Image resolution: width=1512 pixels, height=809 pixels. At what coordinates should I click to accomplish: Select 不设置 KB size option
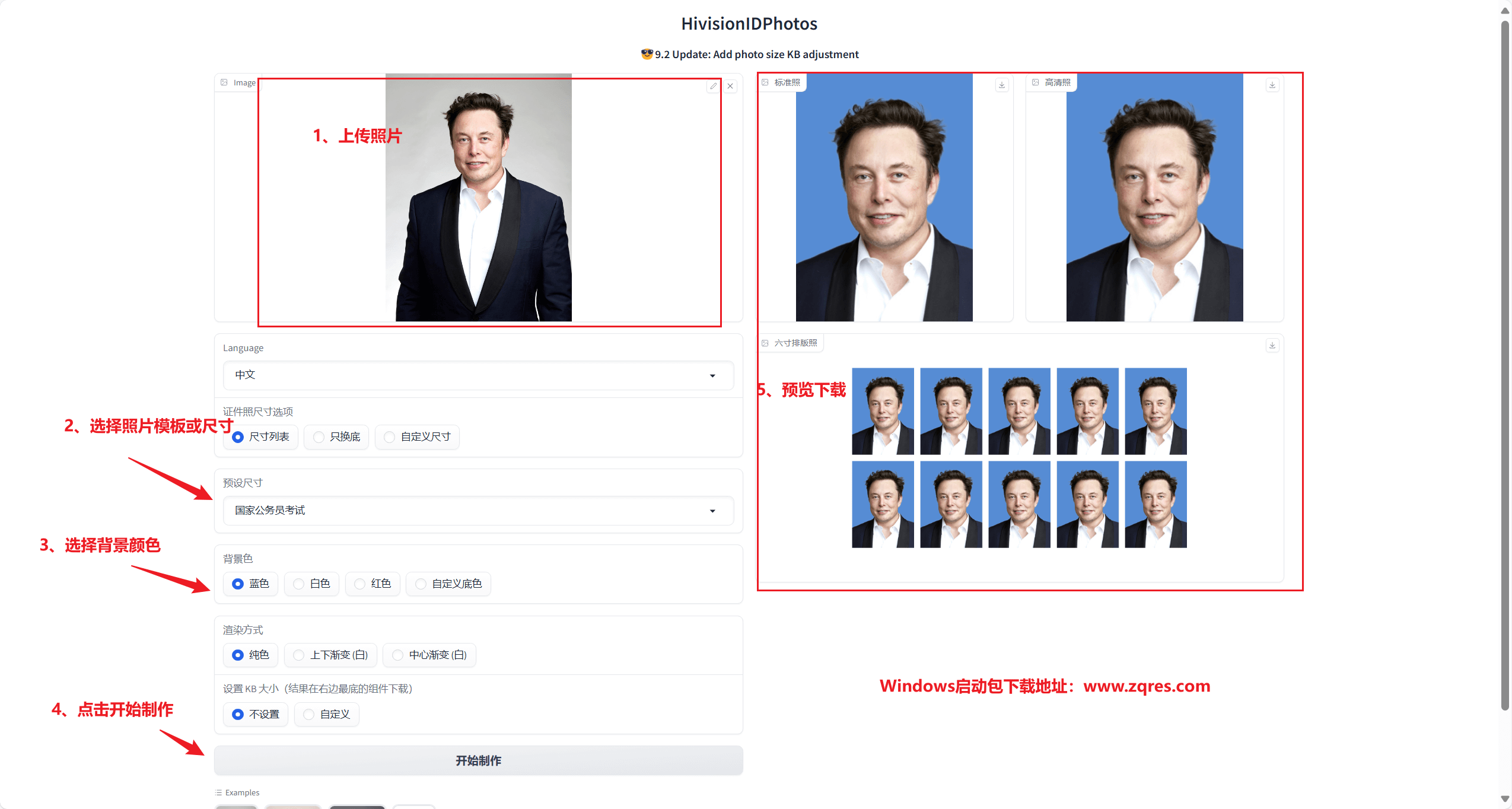256,715
